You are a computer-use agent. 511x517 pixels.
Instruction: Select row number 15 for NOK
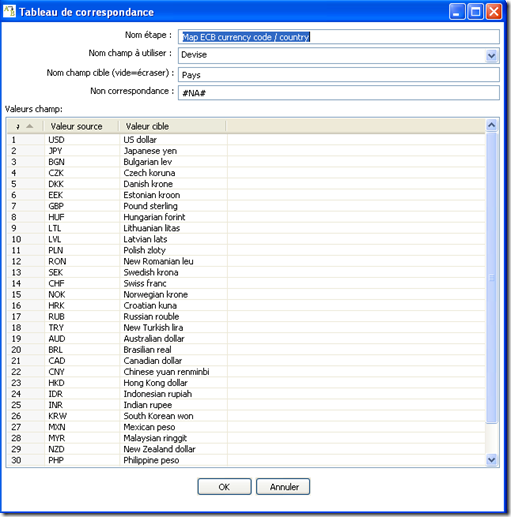(x=26, y=294)
